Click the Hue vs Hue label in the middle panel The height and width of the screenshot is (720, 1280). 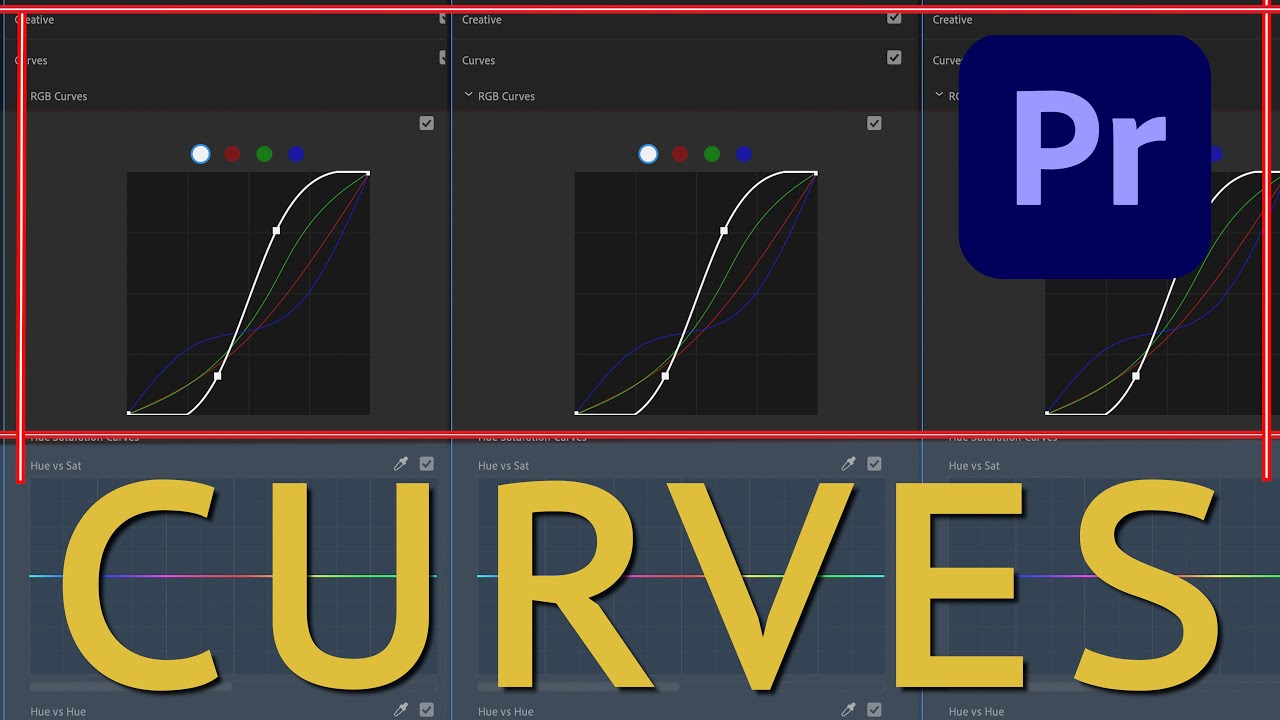tap(506, 712)
